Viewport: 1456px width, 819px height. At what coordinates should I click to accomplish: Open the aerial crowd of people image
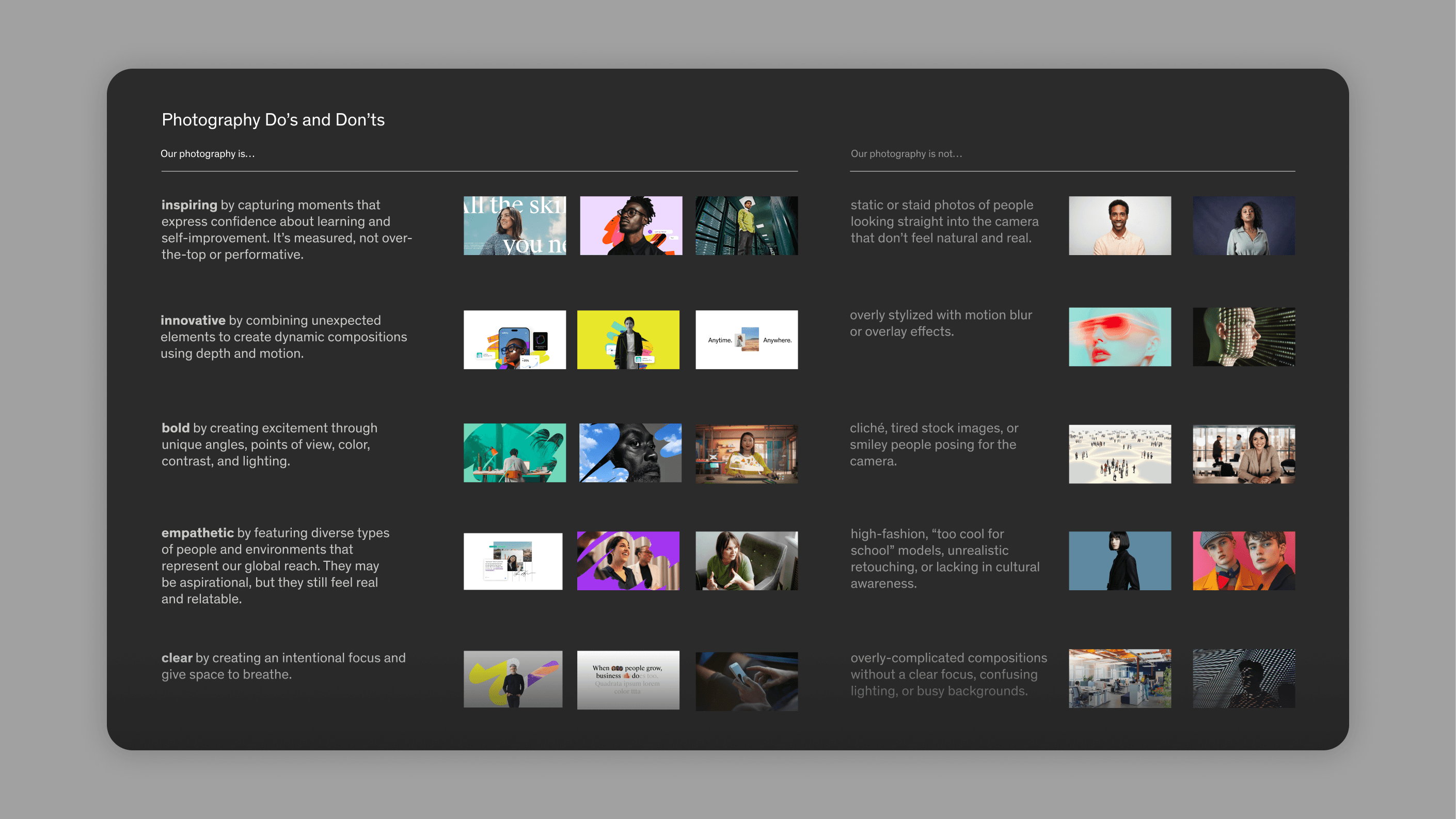(x=1120, y=454)
